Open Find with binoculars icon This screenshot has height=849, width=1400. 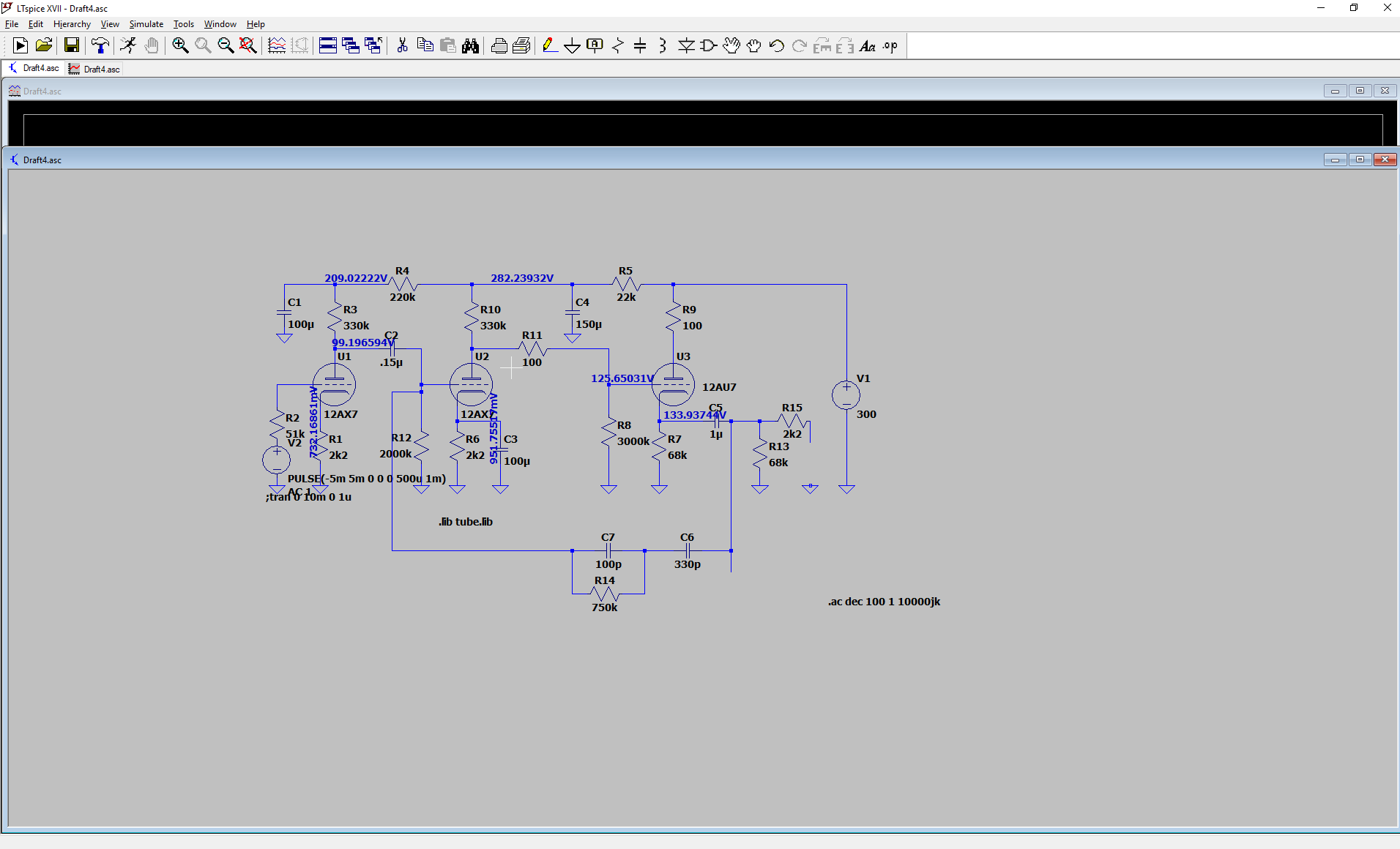click(470, 46)
